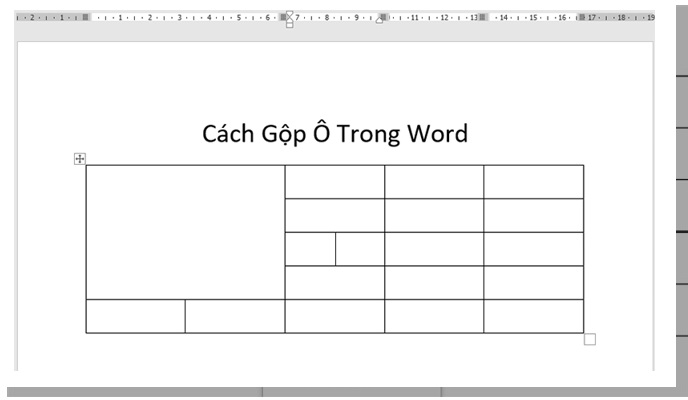688x400 pixels.
Task: Click the narrow left half of split cell
Action: [310, 249]
